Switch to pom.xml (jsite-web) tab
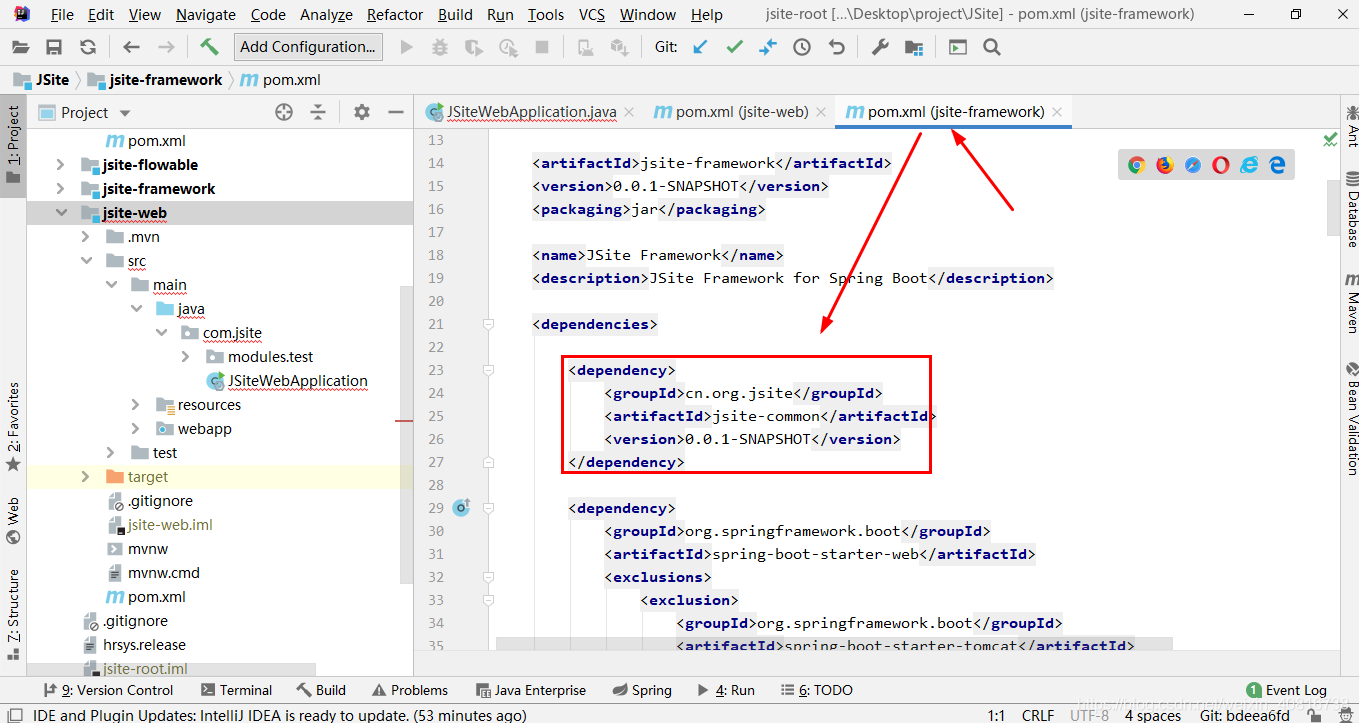Screen dimensions: 1359x723 (x=741, y=112)
